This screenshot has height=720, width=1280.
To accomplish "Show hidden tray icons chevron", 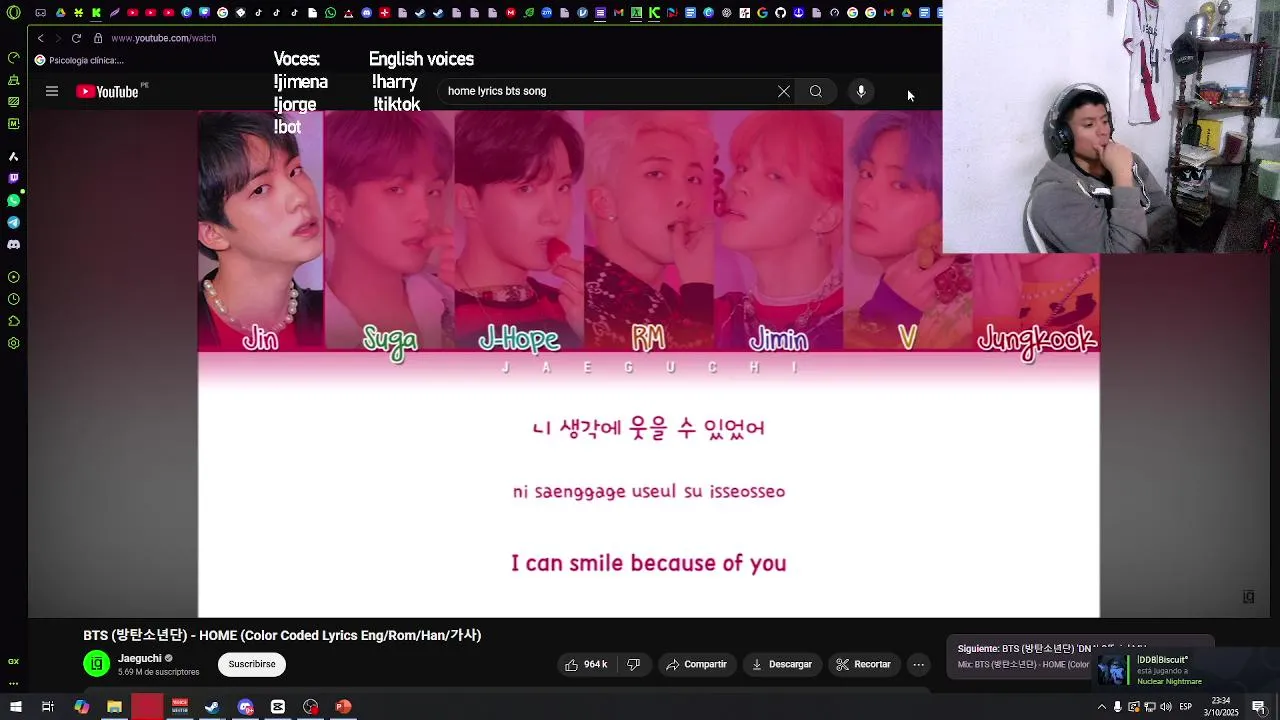I will 1102,707.
